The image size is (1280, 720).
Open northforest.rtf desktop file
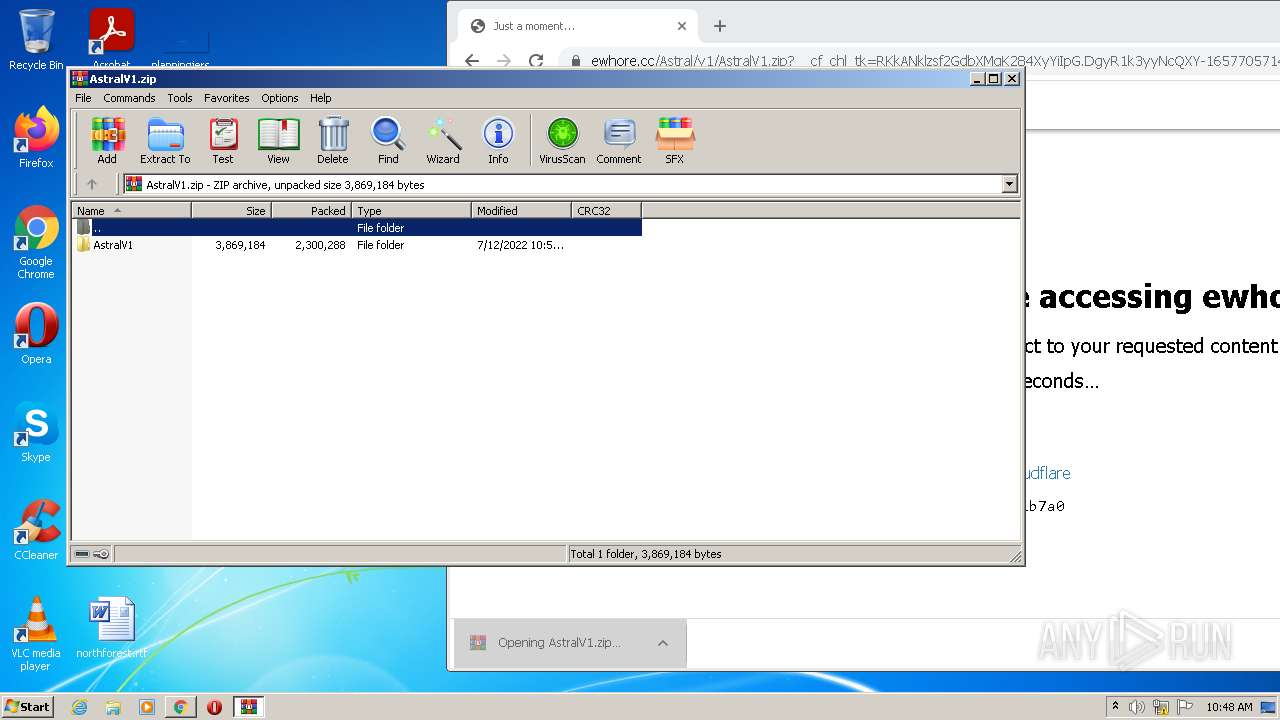[111, 628]
